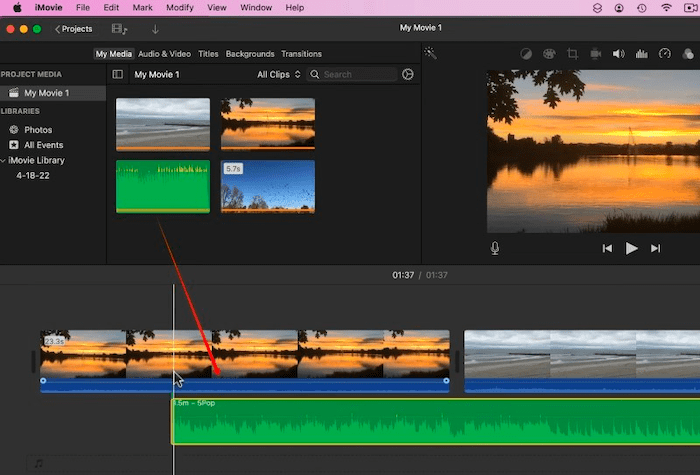The width and height of the screenshot is (700, 475).
Task: Click the magic wand auto enhance icon
Action: click(430, 53)
